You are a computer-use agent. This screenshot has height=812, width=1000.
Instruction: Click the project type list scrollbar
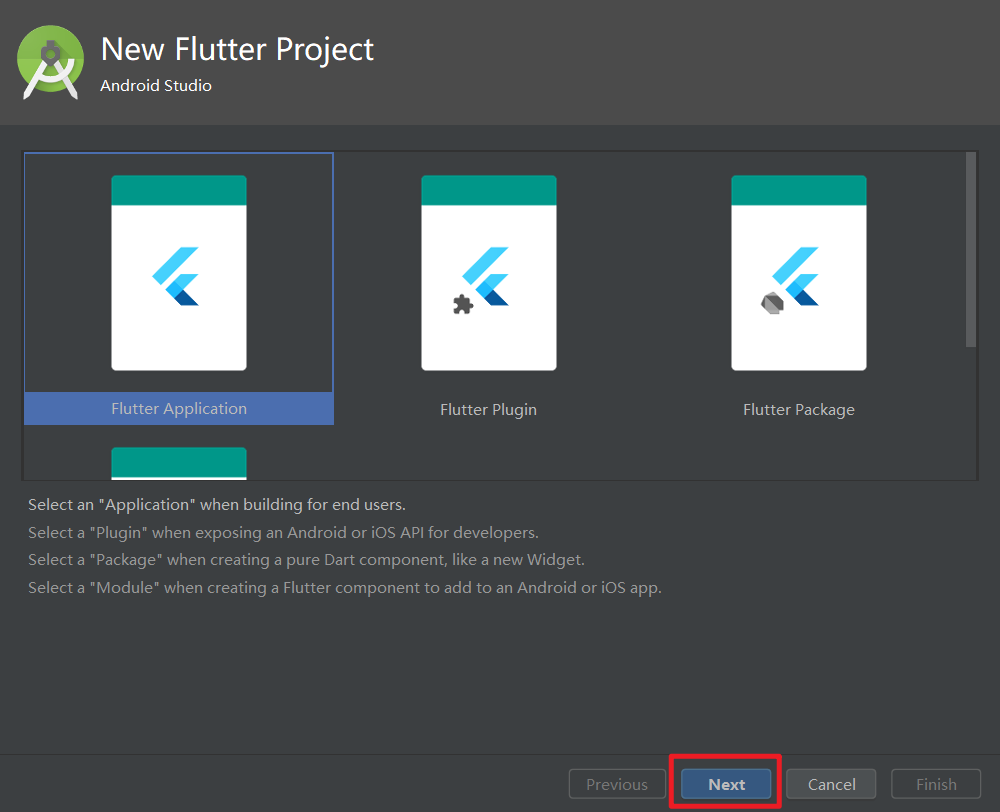971,249
